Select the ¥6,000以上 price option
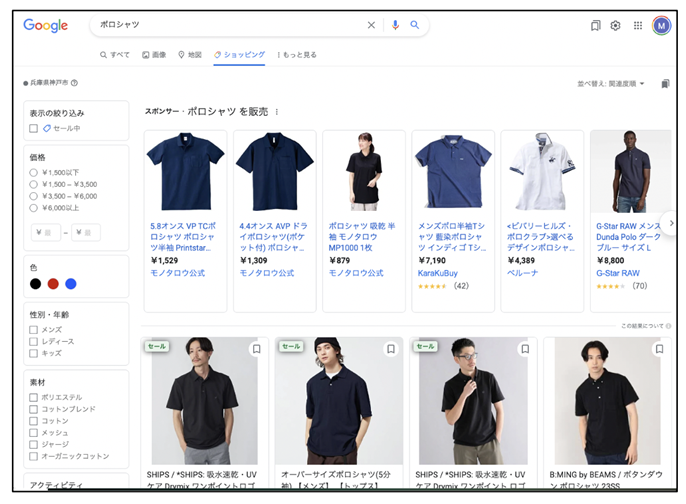 point(33,208)
